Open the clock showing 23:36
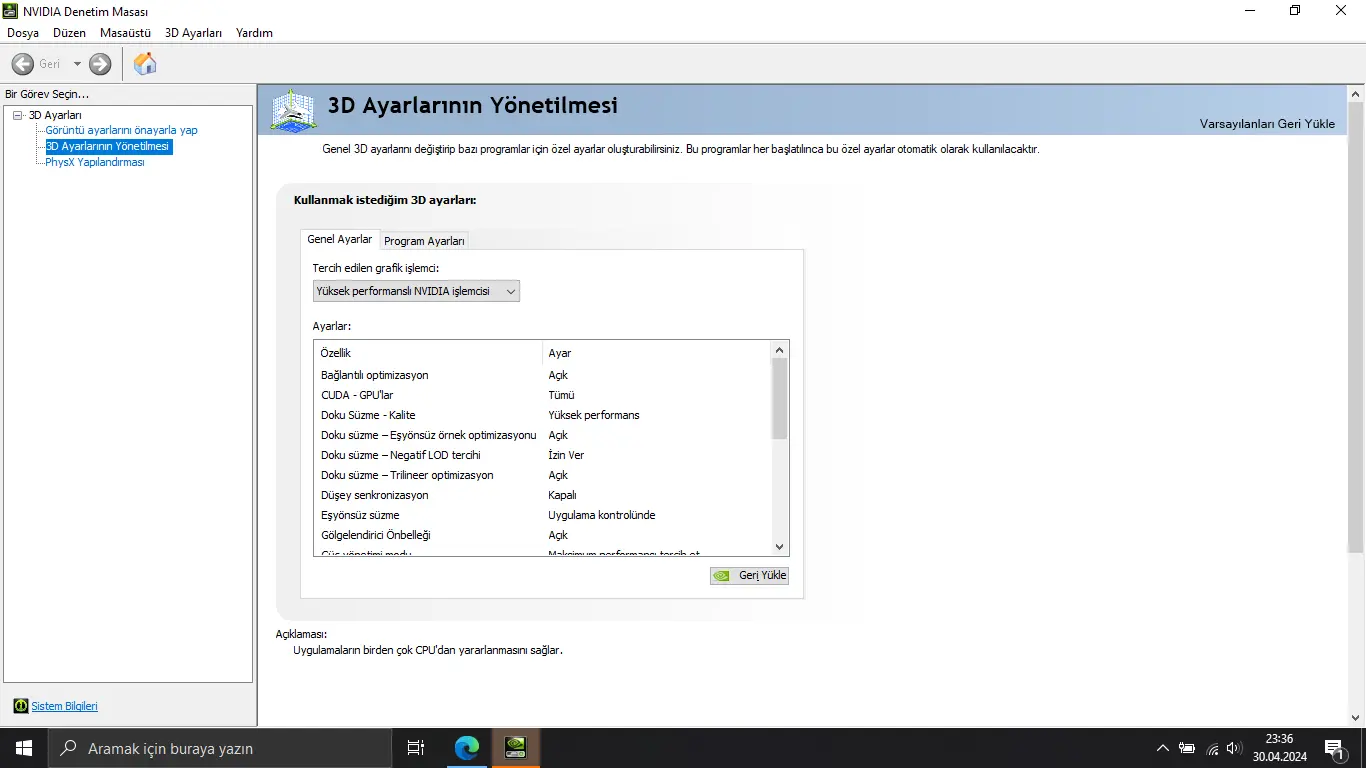Image resolution: width=1366 pixels, height=768 pixels. pyautogui.click(x=1279, y=748)
